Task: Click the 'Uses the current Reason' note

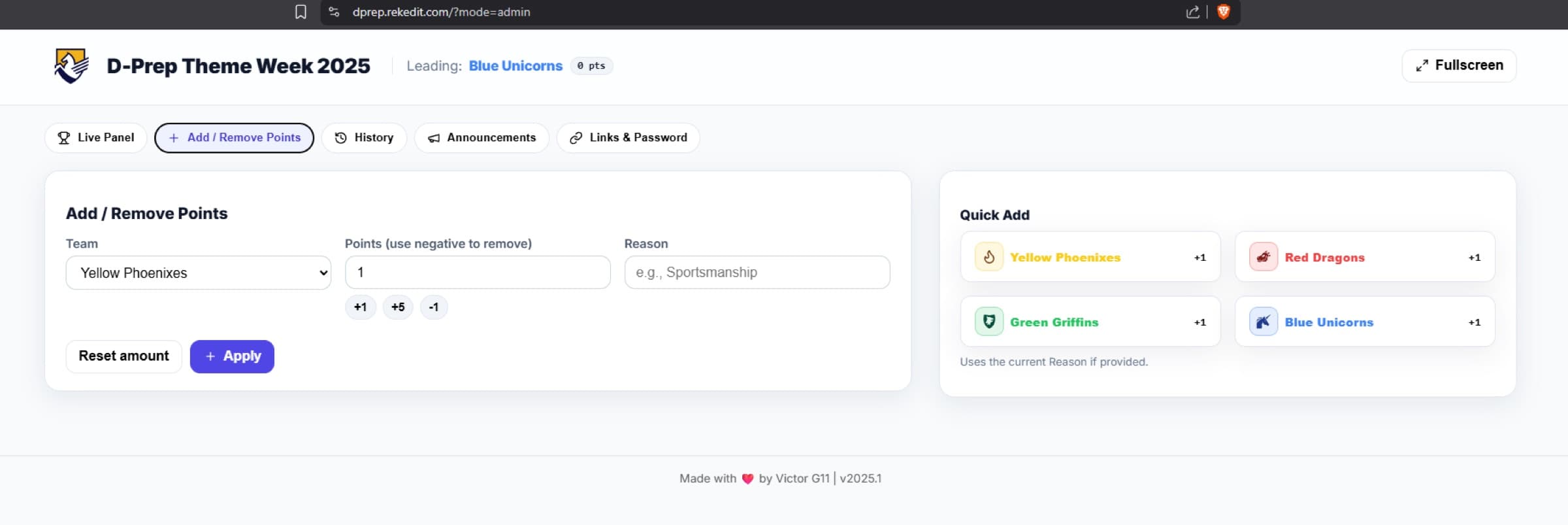Action: click(1054, 362)
